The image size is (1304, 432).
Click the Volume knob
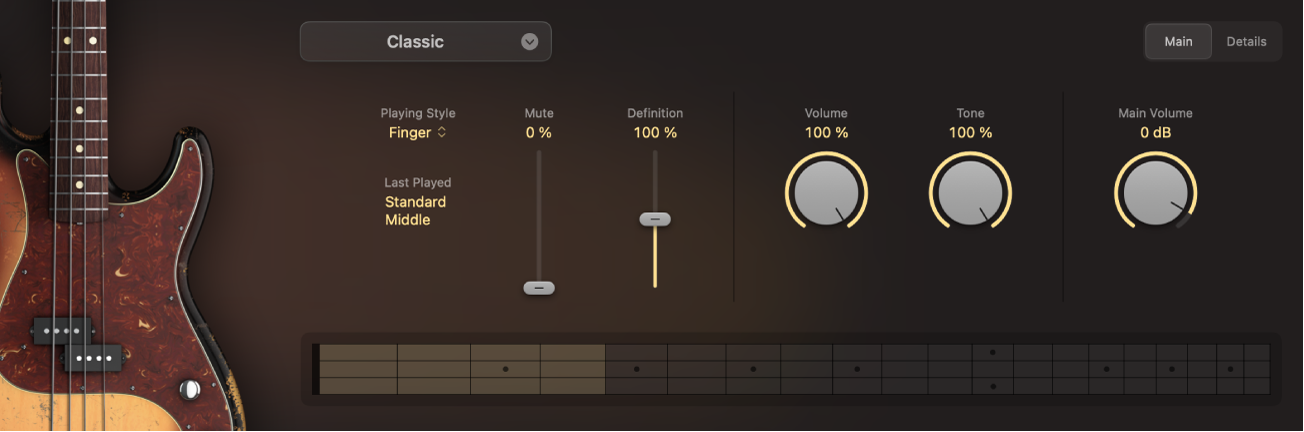pyautogui.click(x=826, y=192)
